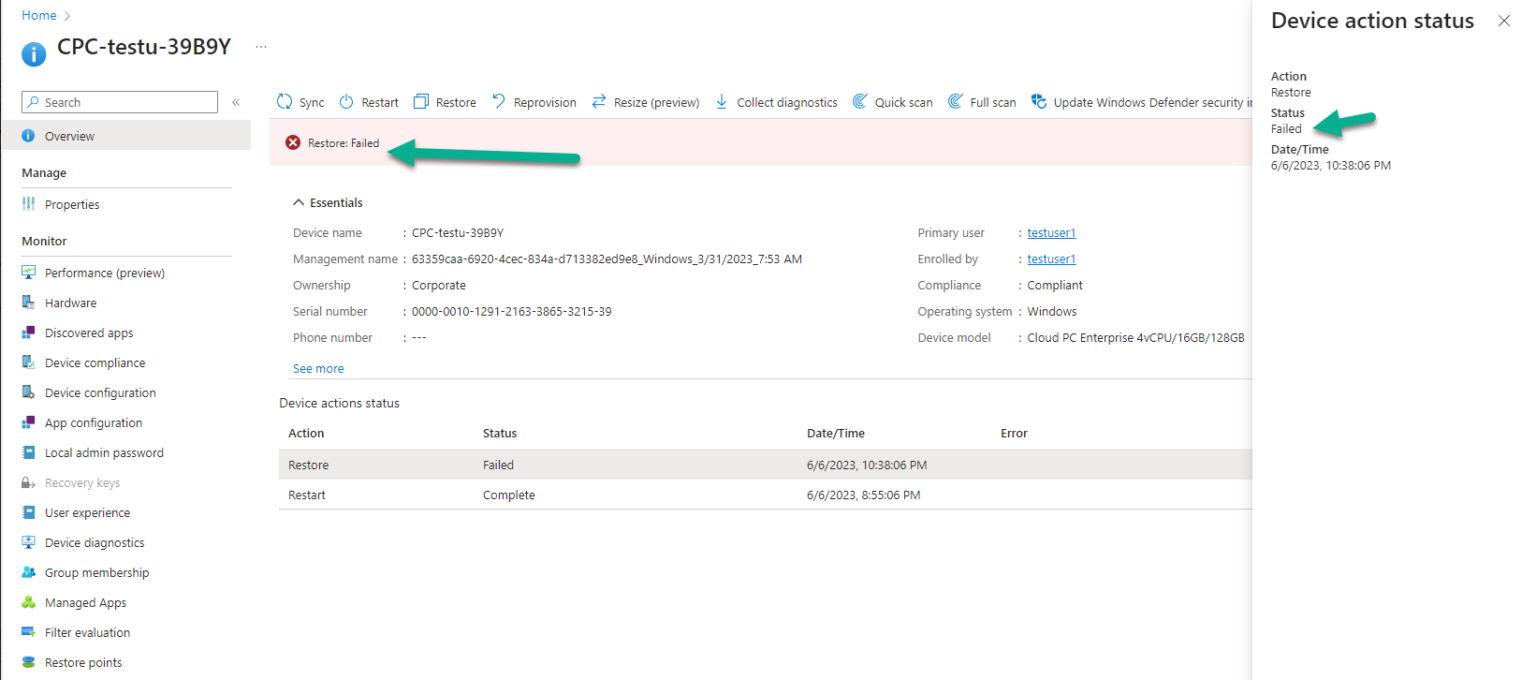Close the Device action status panel

click(1504, 20)
